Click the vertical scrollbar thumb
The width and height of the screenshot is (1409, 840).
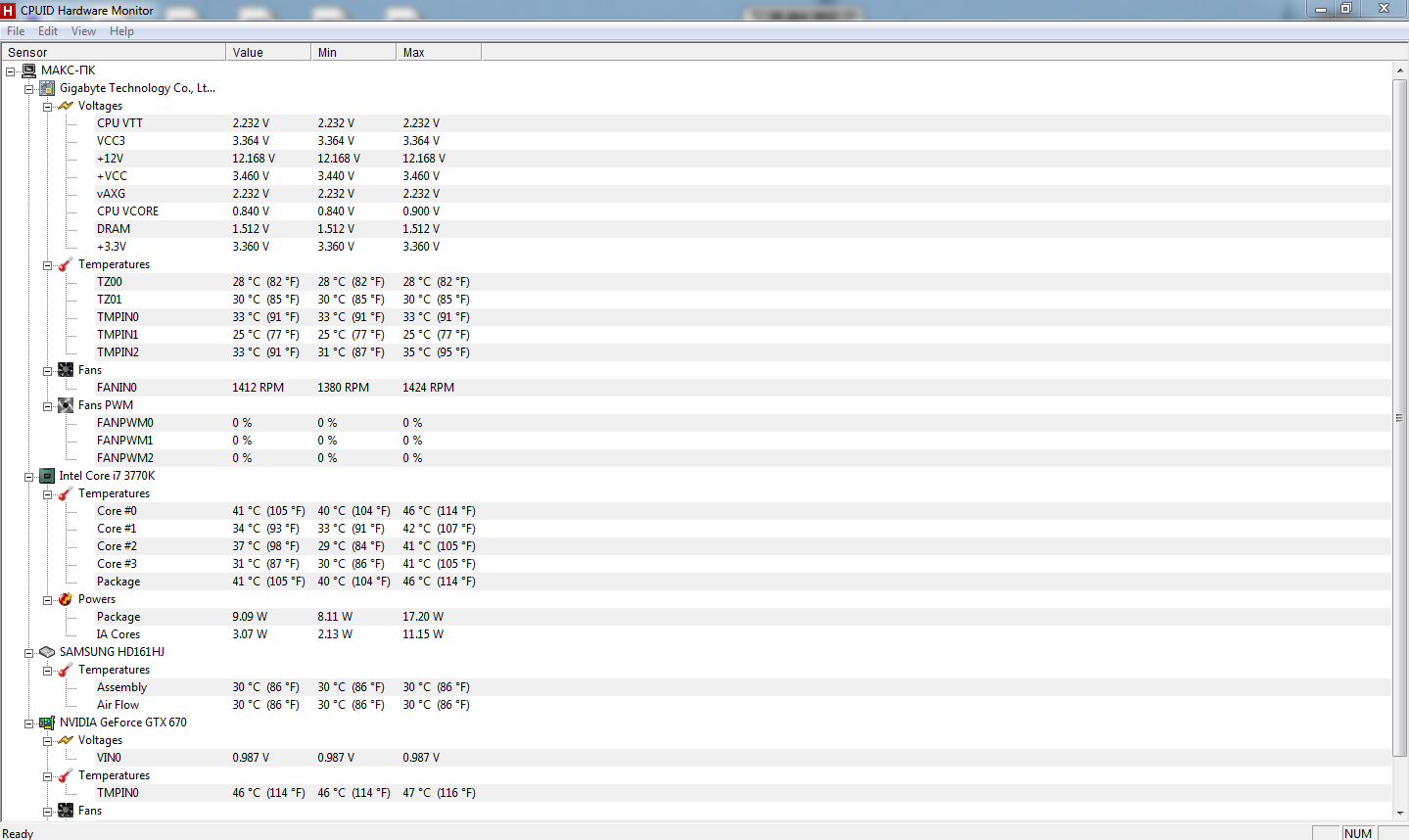tap(1400, 417)
